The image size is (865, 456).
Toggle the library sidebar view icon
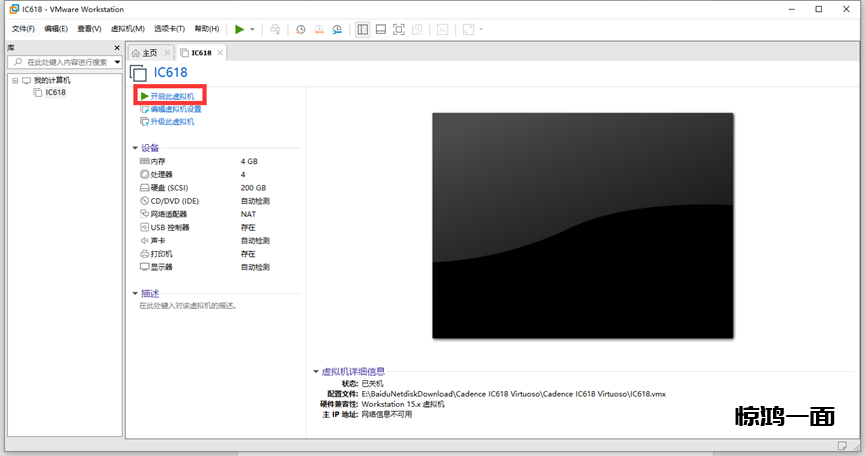[x=362, y=29]
